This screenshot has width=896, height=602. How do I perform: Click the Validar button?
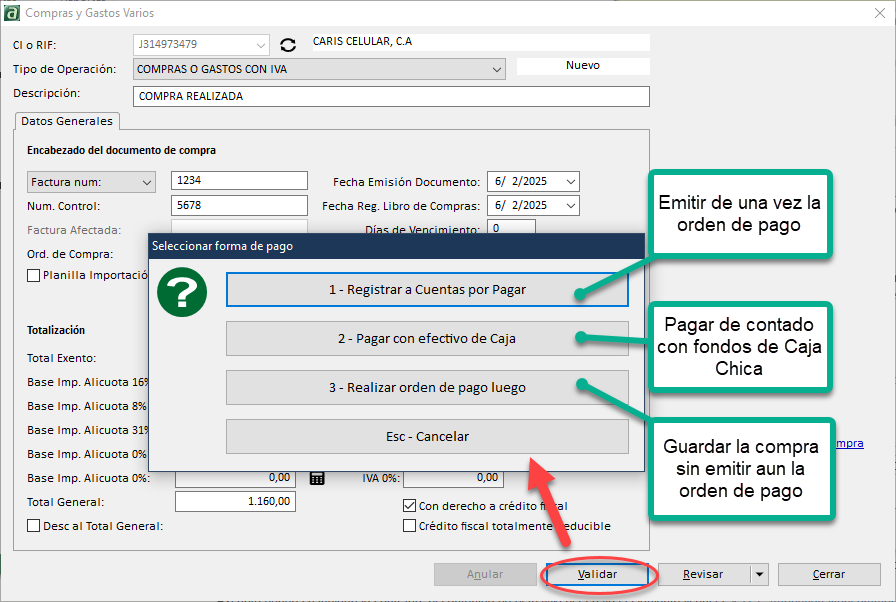[598, 575]
